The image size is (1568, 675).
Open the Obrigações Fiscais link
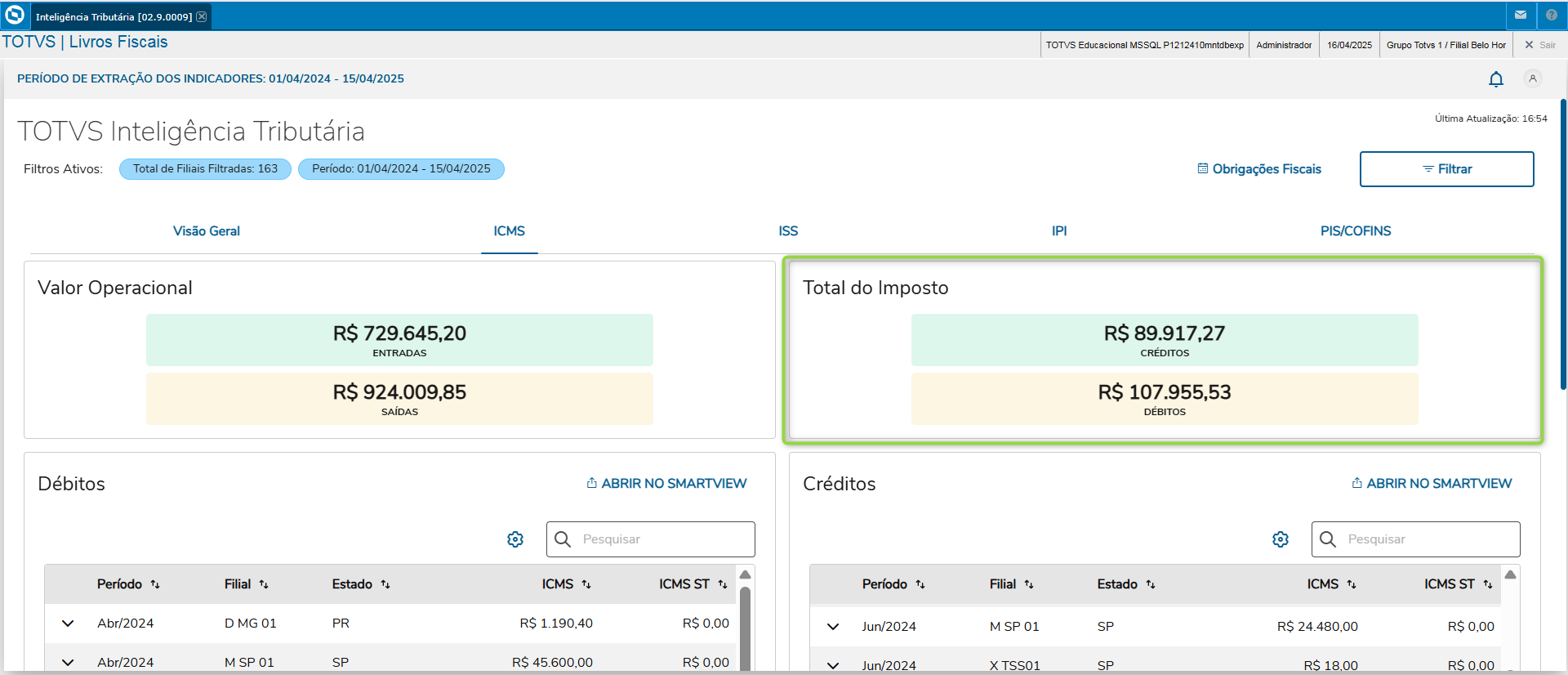(x=1259, y=169)
